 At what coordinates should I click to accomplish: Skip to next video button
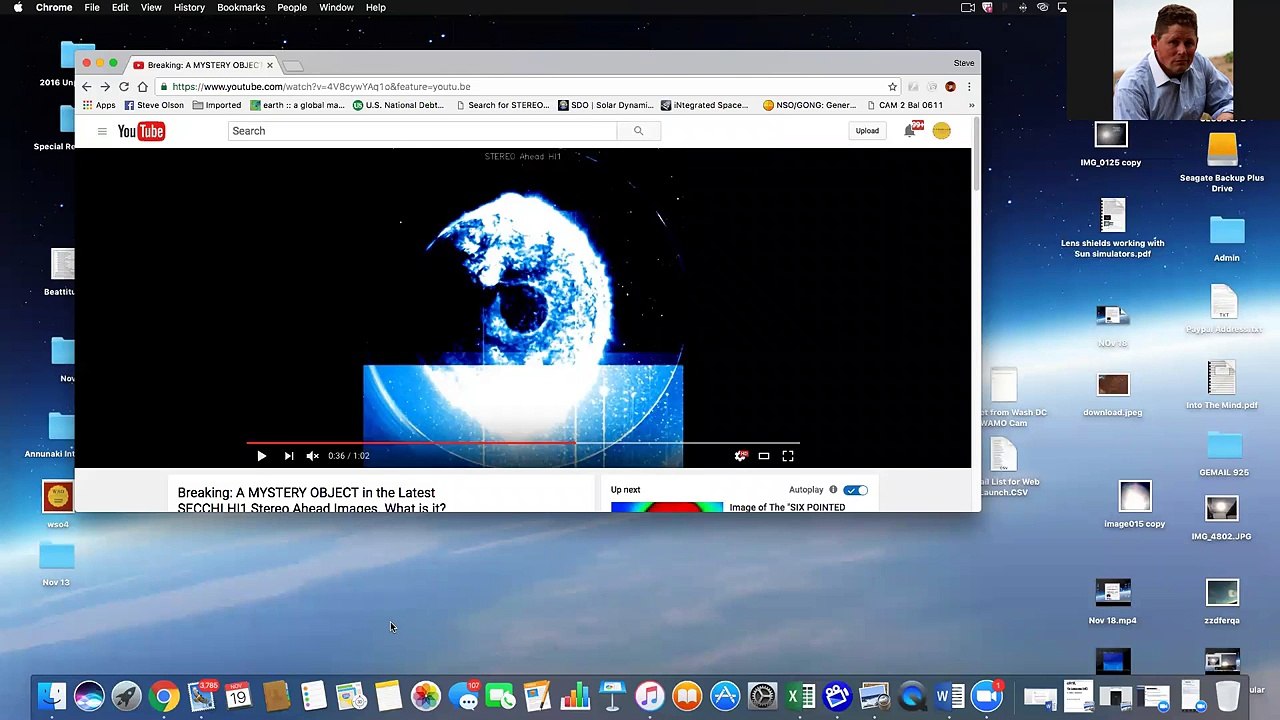coord(289,456)
